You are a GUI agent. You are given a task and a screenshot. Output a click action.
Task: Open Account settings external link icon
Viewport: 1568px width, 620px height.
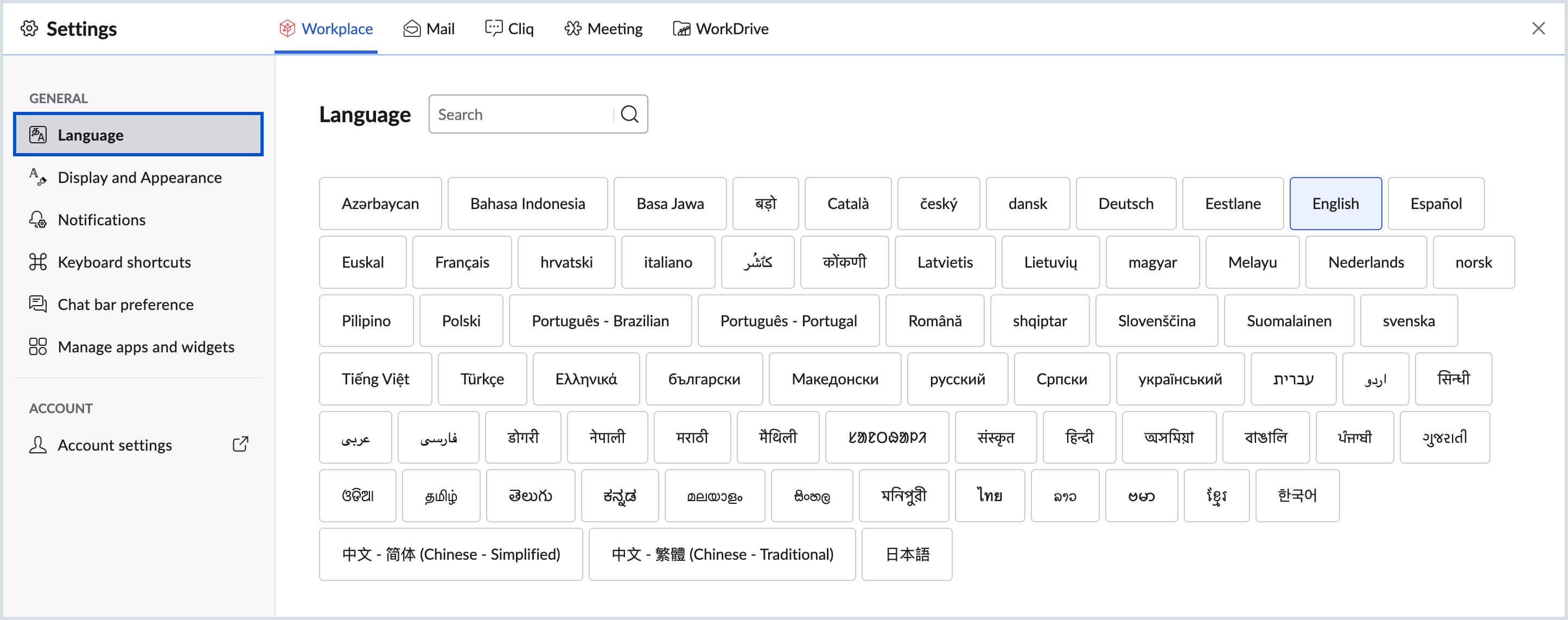tap(240, 445)
